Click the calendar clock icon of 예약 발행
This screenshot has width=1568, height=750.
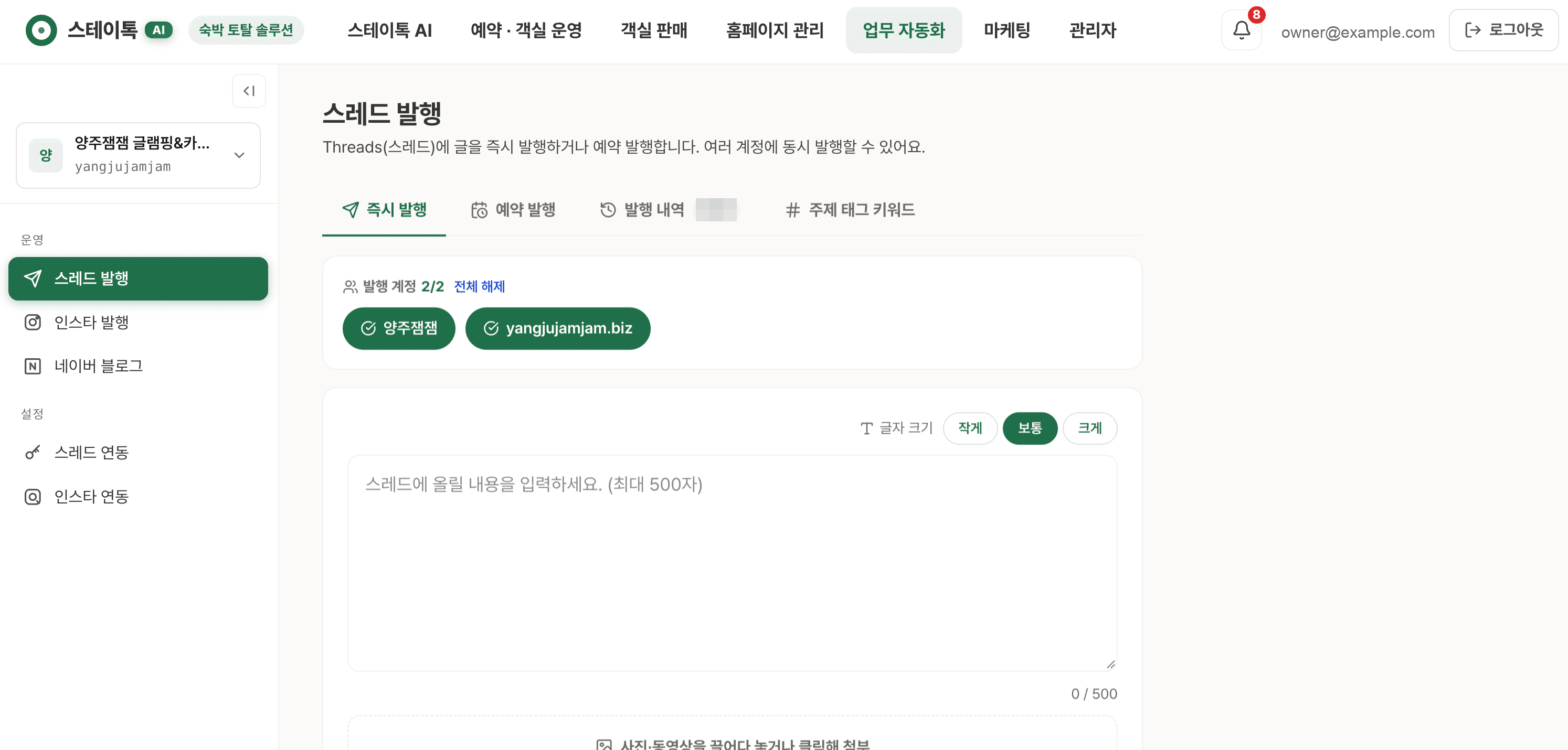(479, 210)
